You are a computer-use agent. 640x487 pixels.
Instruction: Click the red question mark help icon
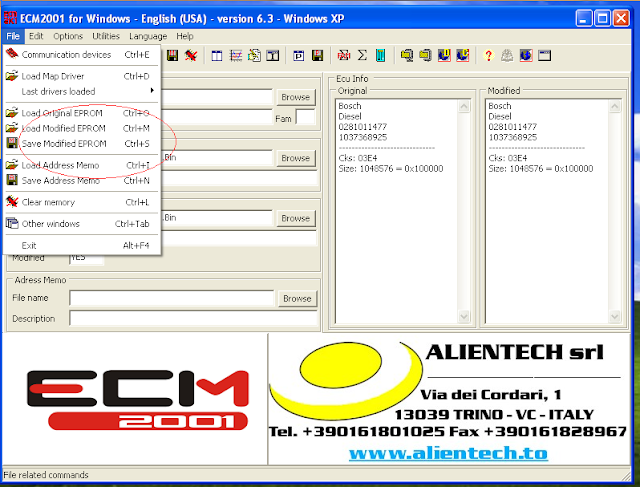(489, 55)
